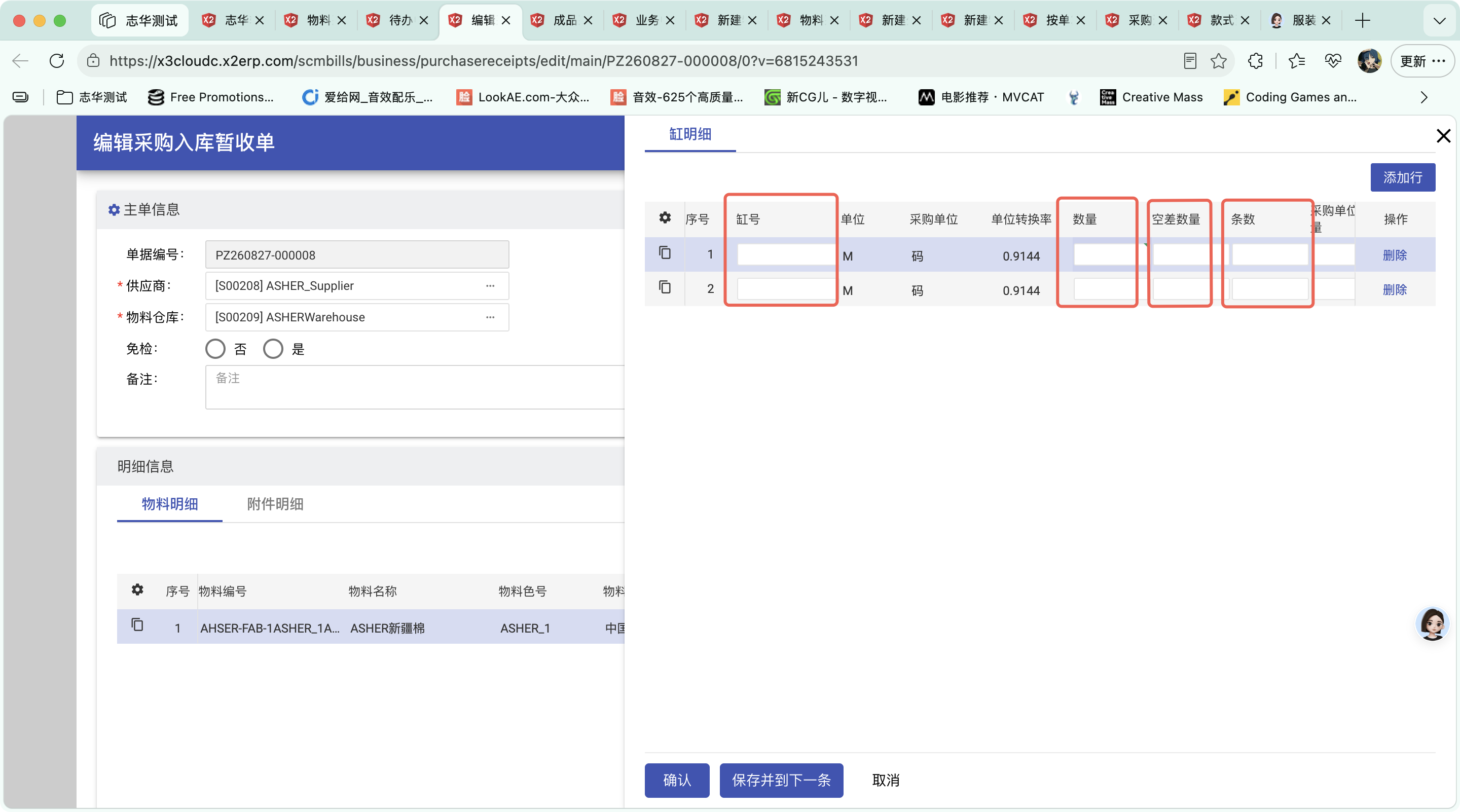Open the 供应商 lookup ellipsis
Viewport: 1460px width, 812px height.
(x=490, y=285)
